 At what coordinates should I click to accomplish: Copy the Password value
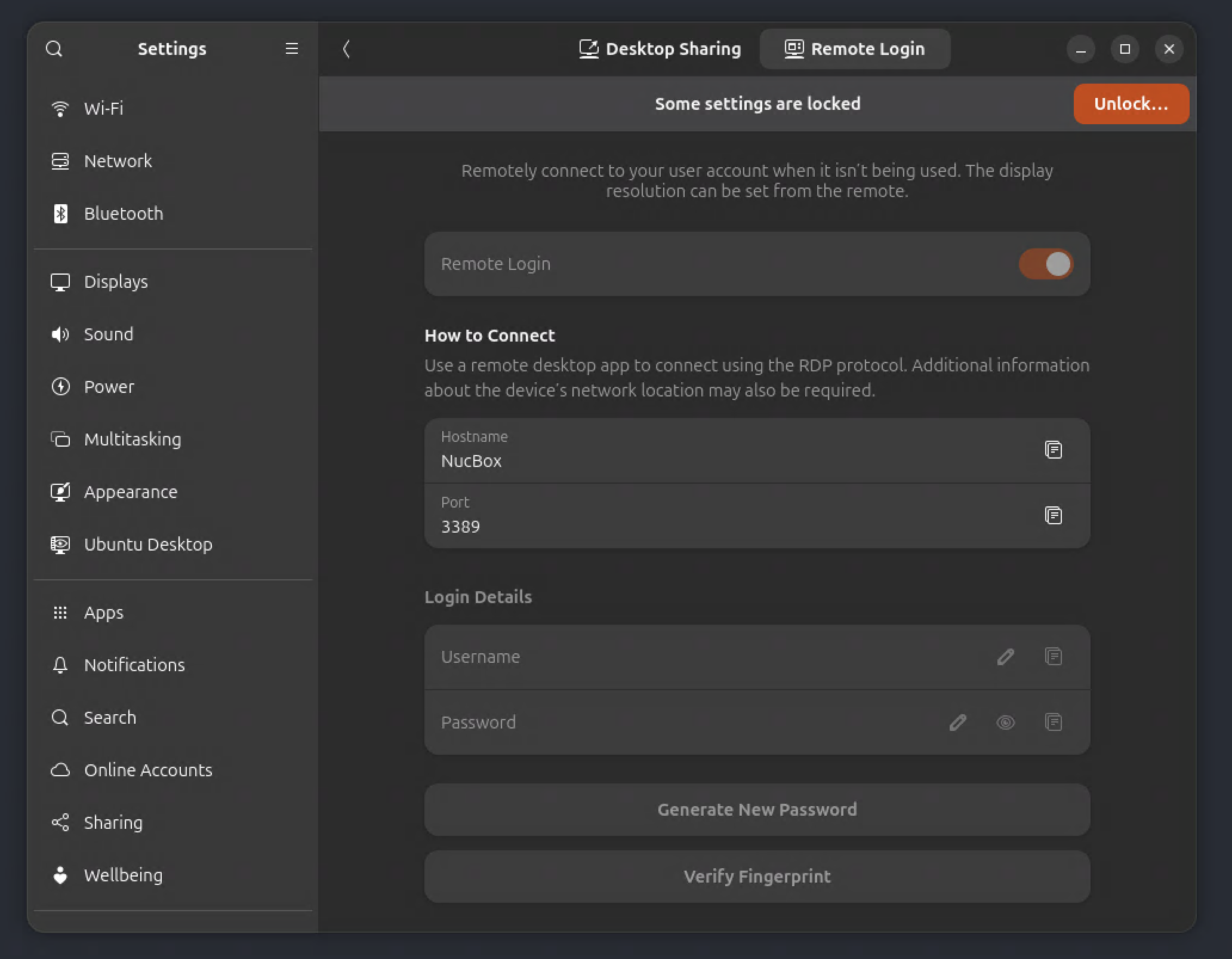click(1053, 723)
